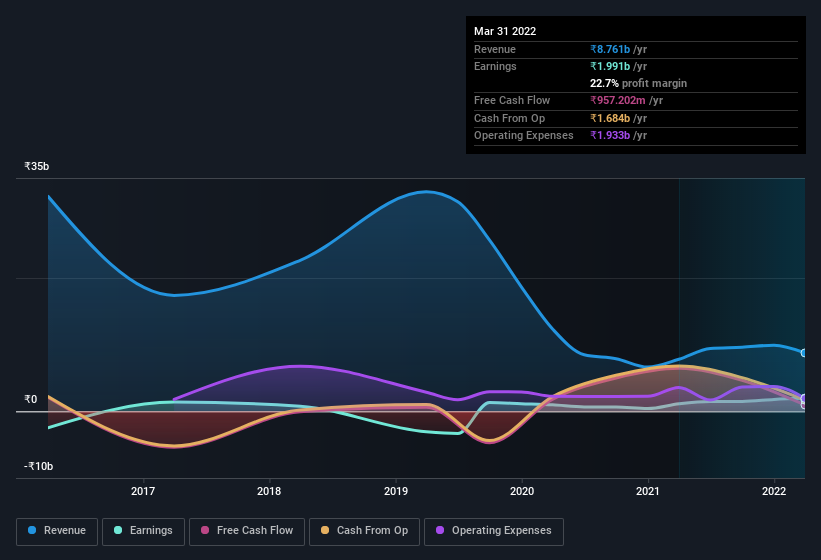Image resolution: width=821 pixels, height=560 pixels.
Task: Click the 22.7% profit margin text
Action: coord(638,83)
